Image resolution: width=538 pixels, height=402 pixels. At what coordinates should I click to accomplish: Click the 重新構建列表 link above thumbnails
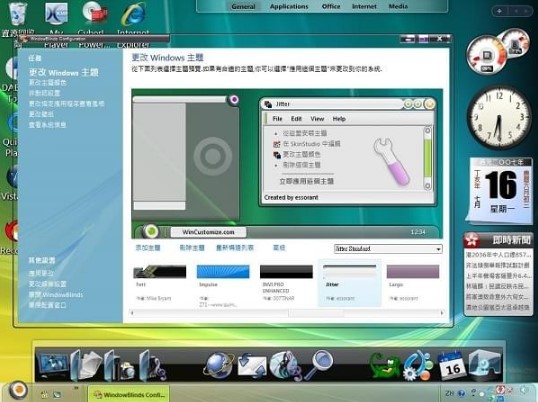click(235, 248)
